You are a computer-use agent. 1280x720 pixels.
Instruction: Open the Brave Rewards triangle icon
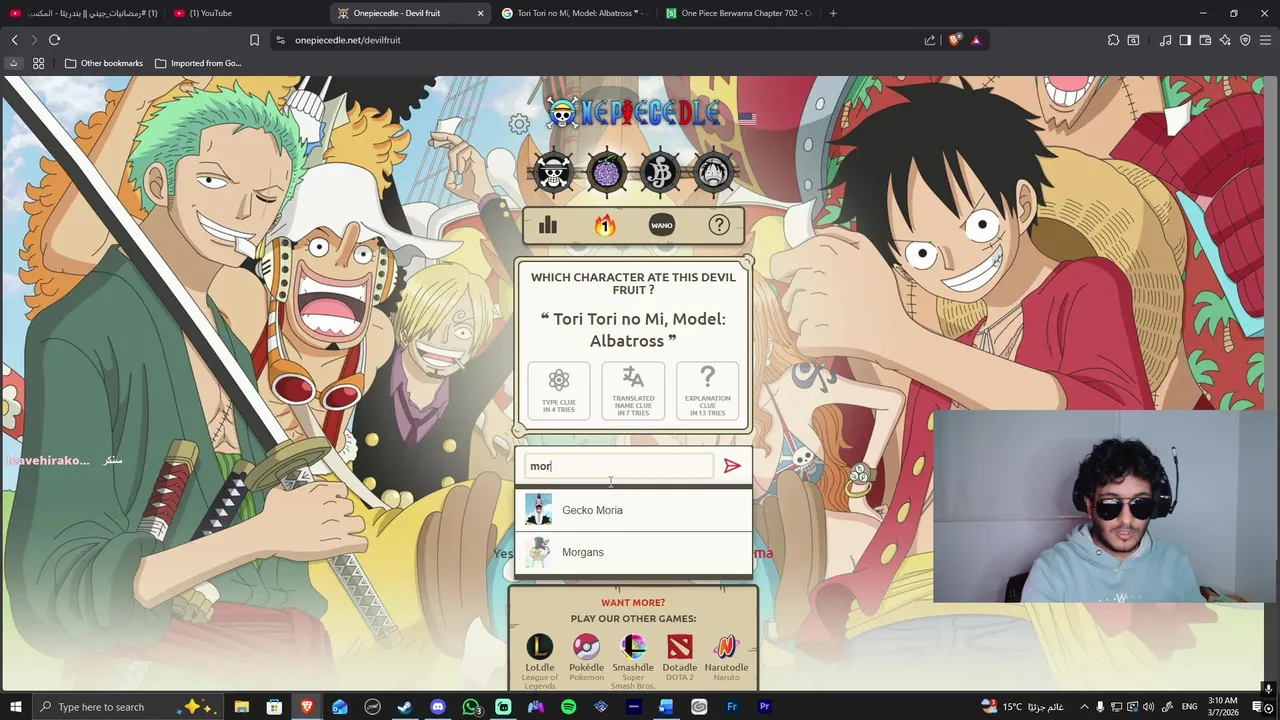(976, 40)
